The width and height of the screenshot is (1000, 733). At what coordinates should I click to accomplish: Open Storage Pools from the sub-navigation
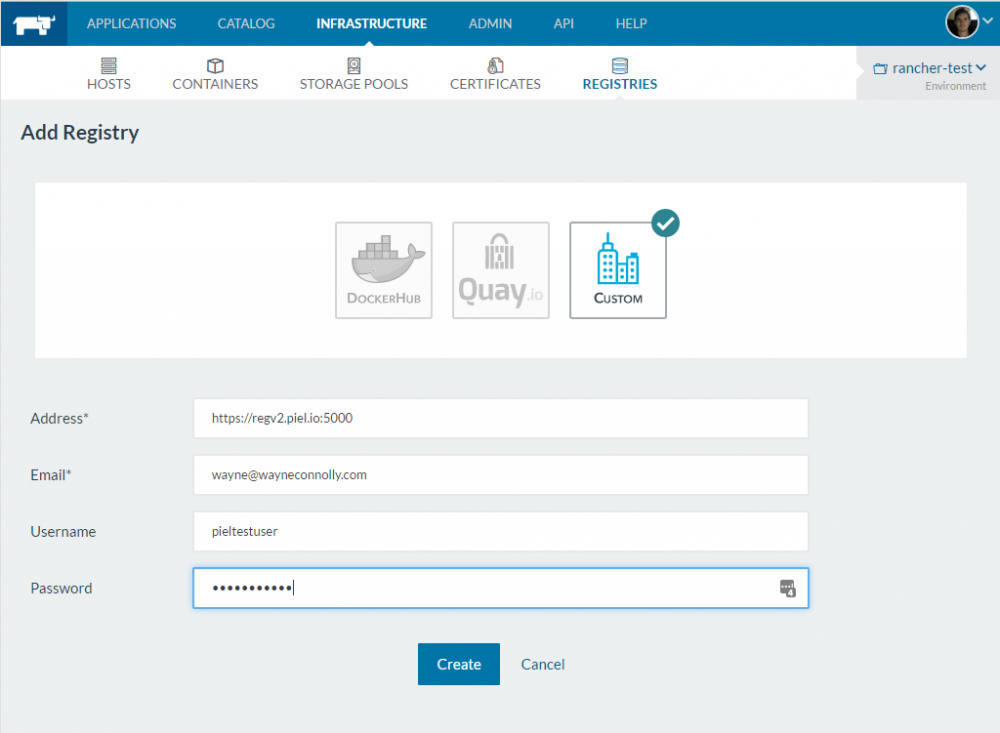(353, 65)
